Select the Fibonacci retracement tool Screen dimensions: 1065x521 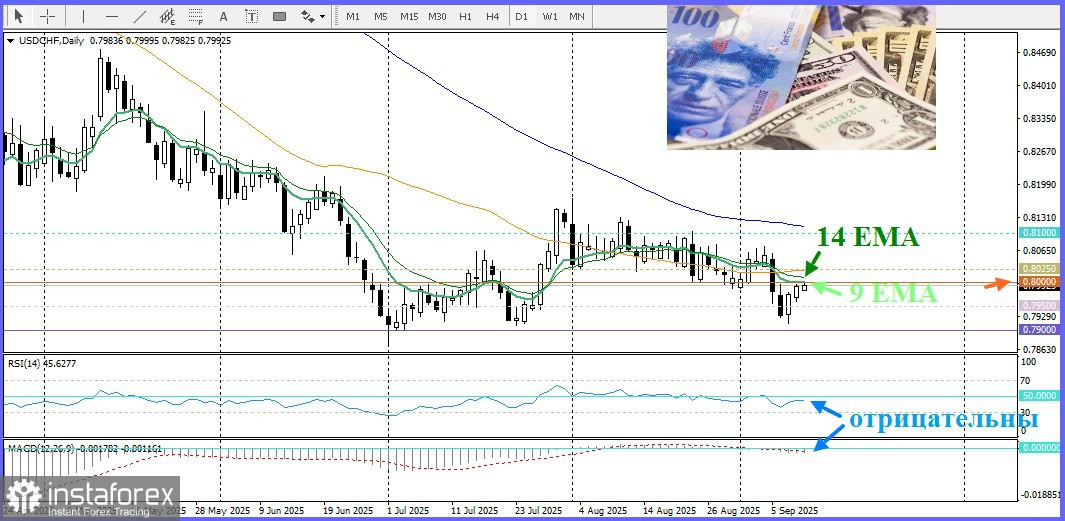click(x=196, y=16)
